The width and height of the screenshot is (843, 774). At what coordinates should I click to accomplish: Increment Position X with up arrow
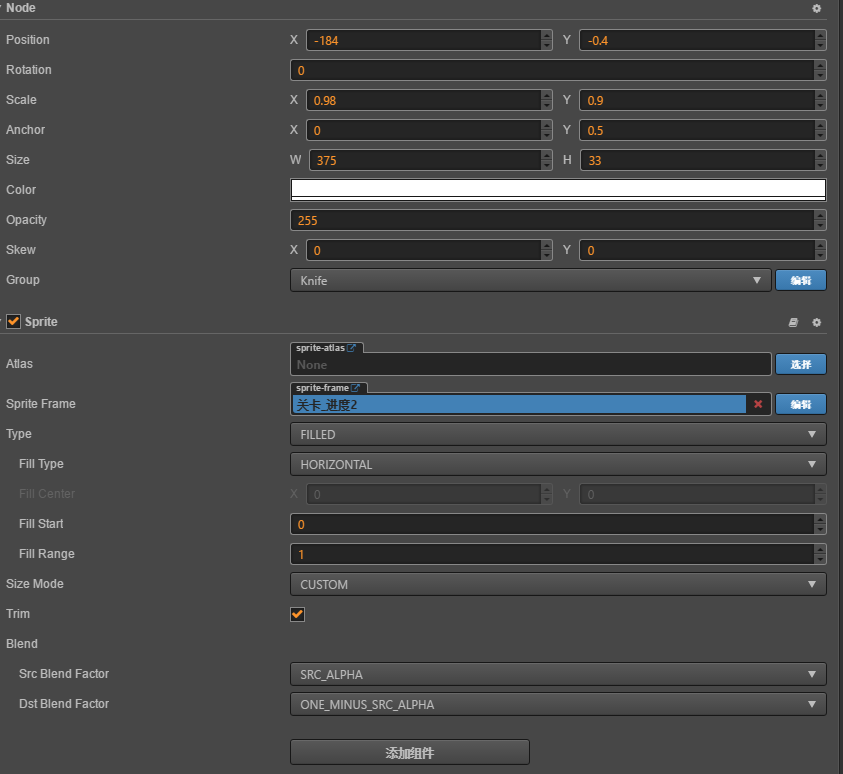pos(547,35)
